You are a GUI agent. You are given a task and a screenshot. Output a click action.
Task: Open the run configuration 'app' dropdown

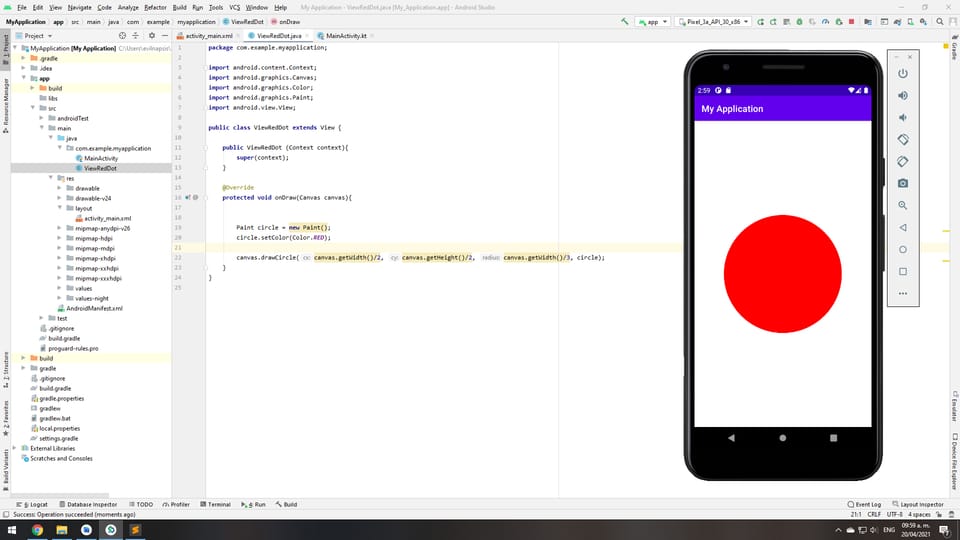coord(653,21)
